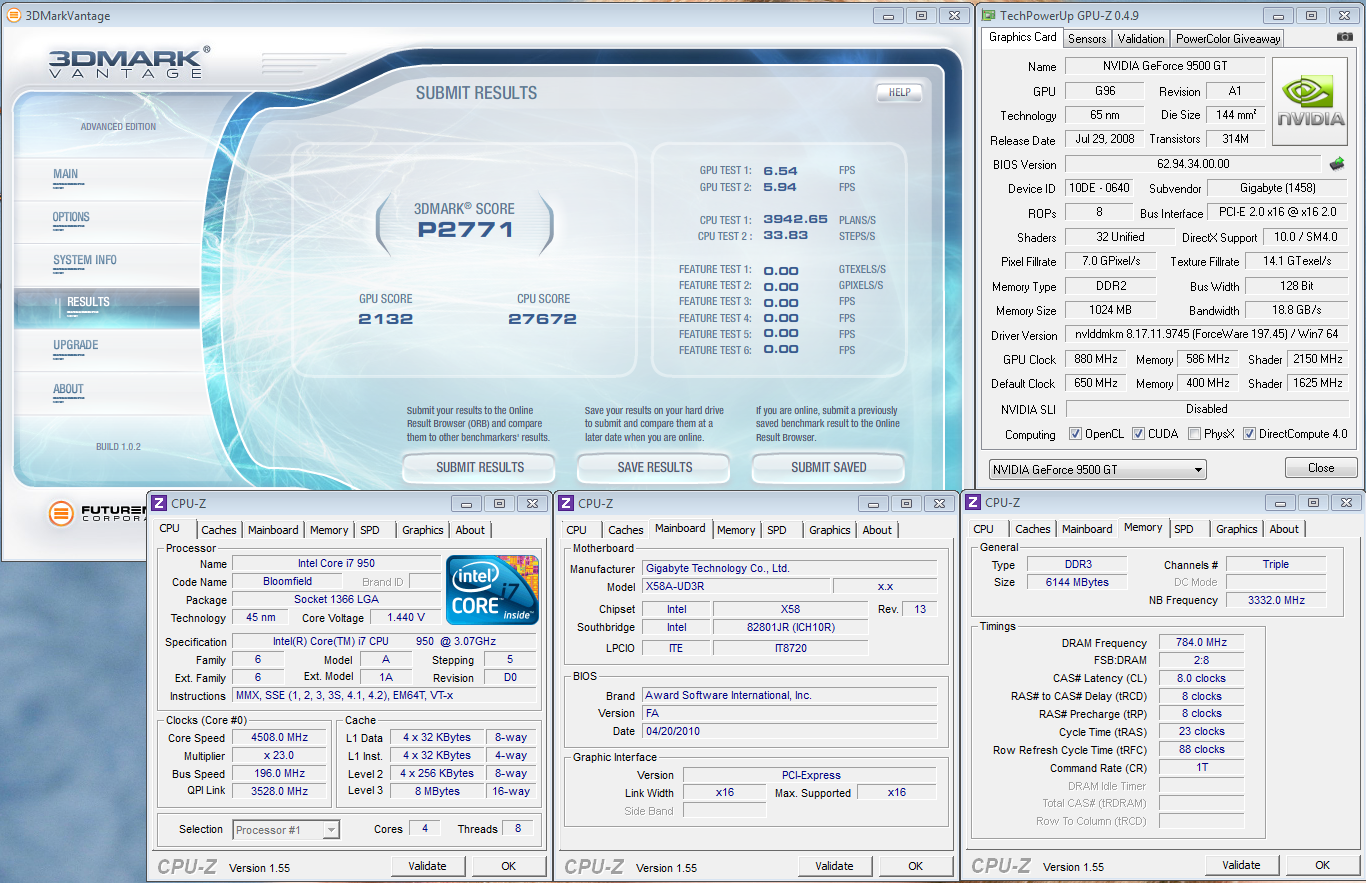Viewport: 1366px width, 883px height.
Task: Click the motherboard model X58A-UD3R
Action: pyautogui.click(x=735, y=586)
